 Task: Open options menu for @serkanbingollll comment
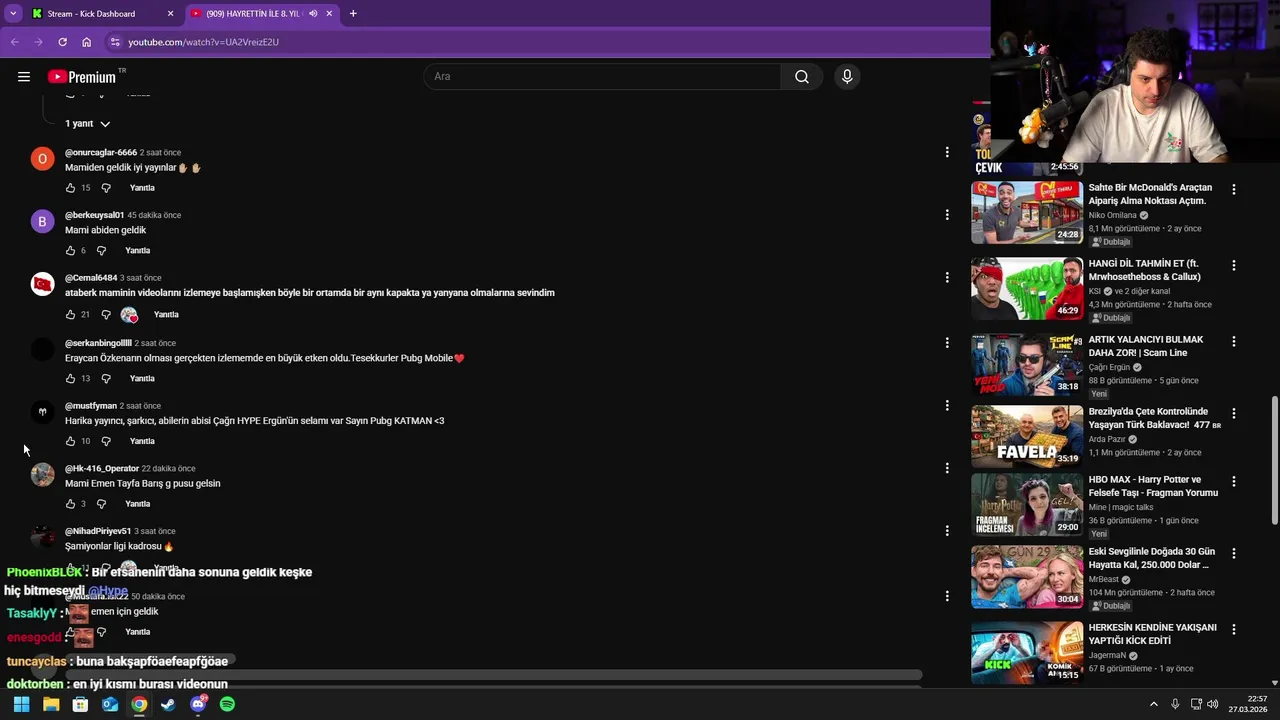[x=947, y=343]
